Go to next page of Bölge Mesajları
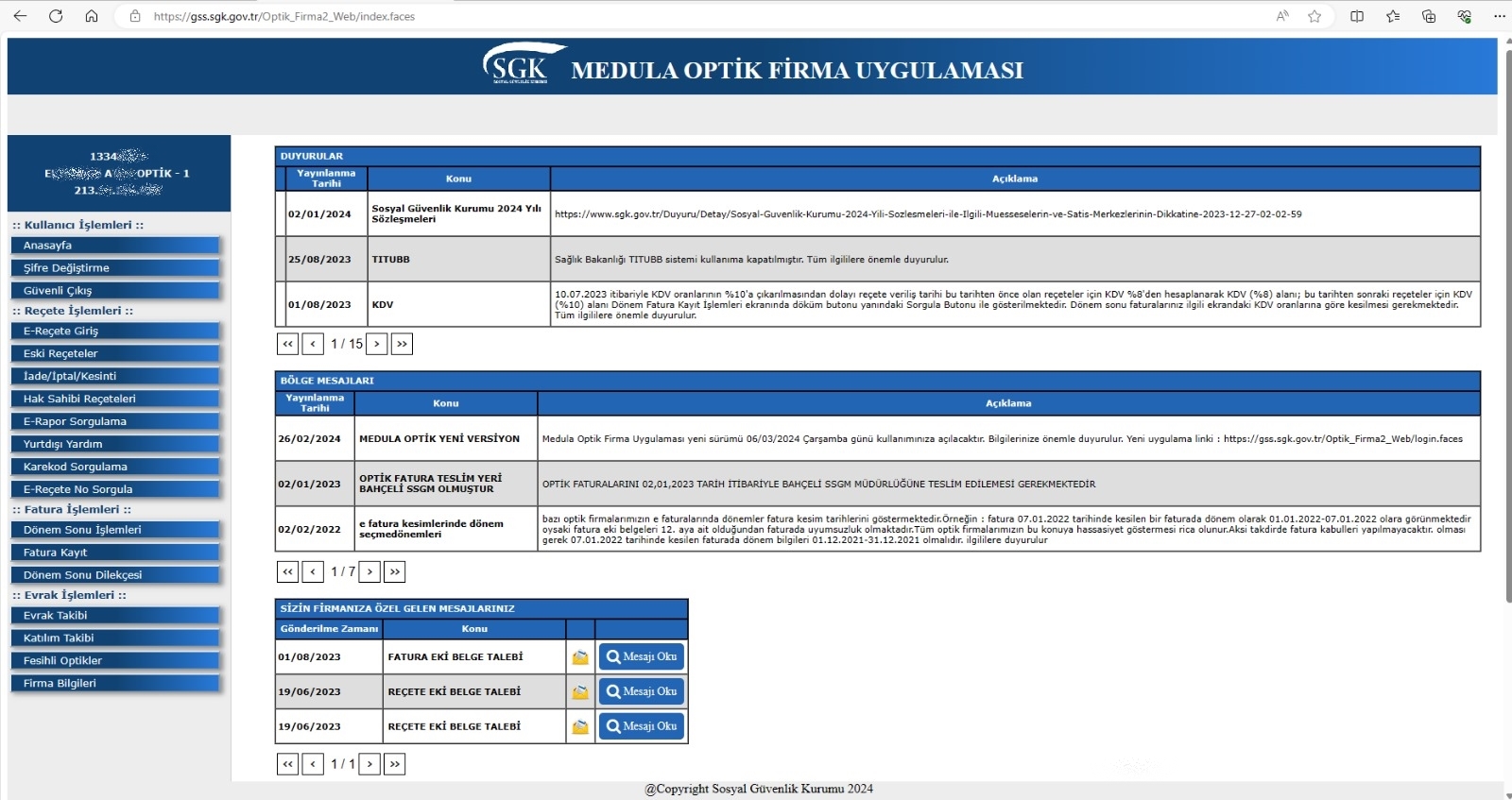 (x=369, y=571)
